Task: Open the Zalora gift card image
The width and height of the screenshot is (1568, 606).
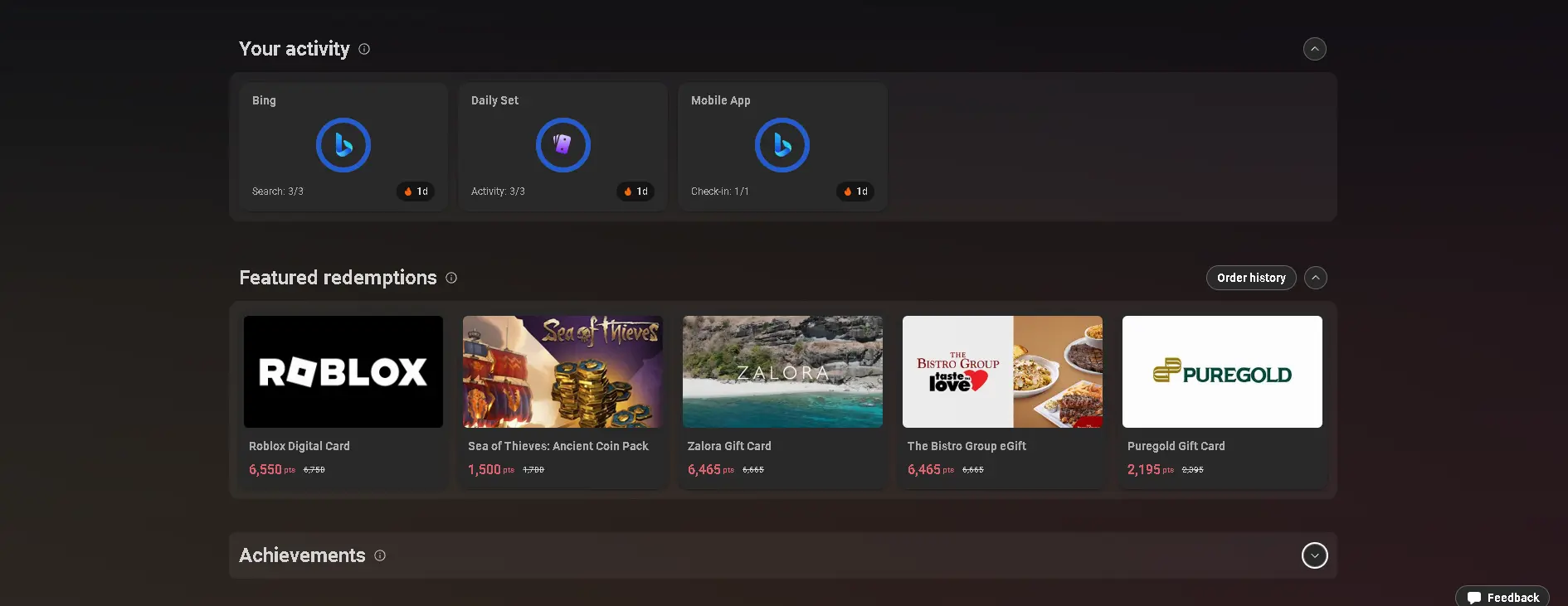Action: [x=782, y=371]
